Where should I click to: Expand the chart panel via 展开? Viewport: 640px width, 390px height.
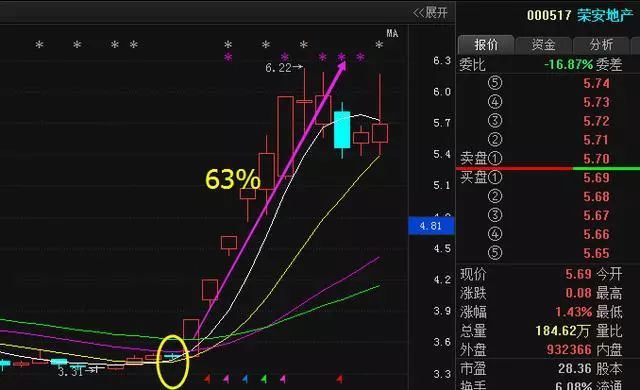tap(430, 13)
